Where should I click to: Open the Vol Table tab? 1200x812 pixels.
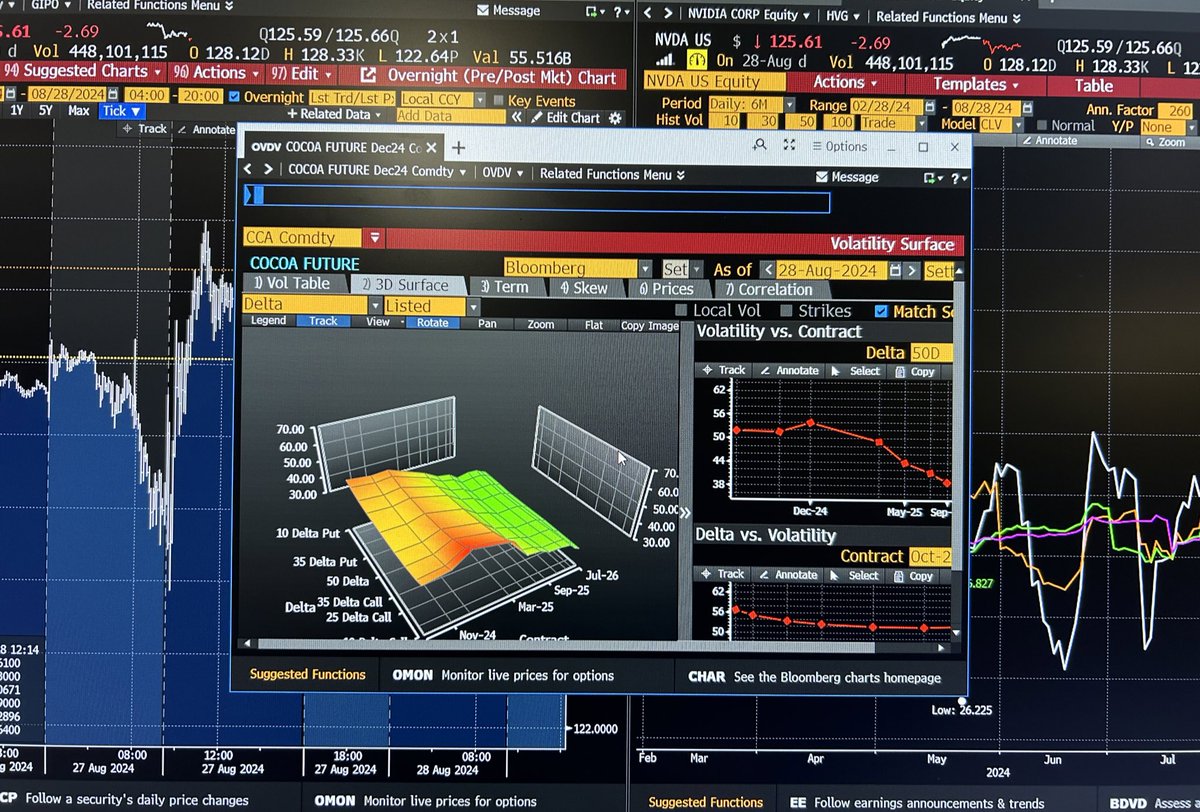[293, 283]
